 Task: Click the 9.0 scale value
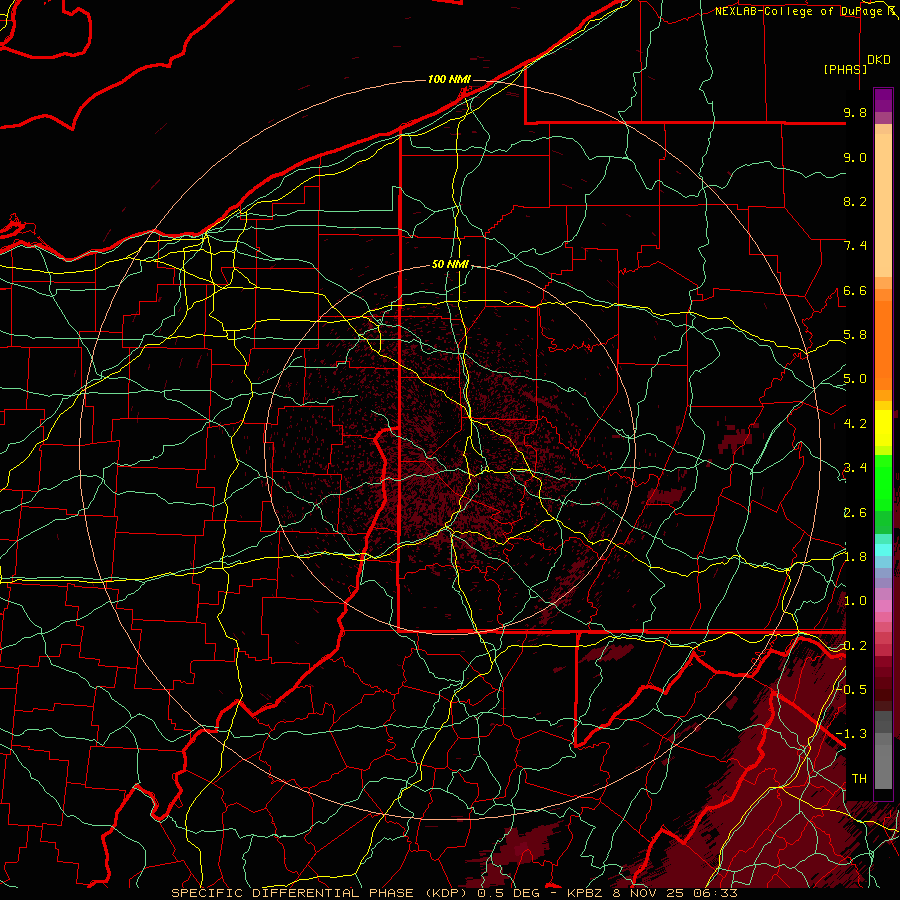click(x=855, y=157)
